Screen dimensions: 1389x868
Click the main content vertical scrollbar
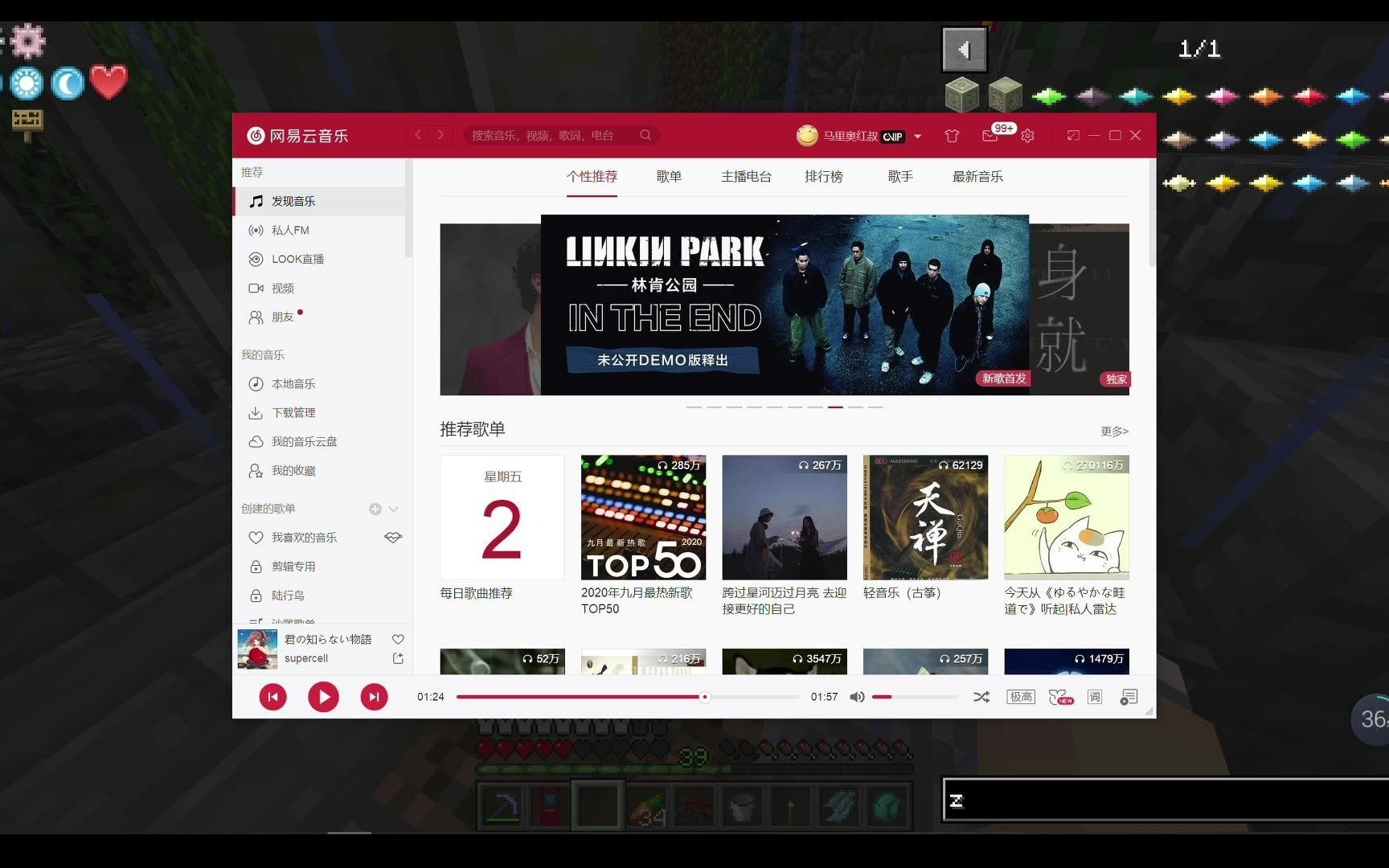pos(1152,213)
